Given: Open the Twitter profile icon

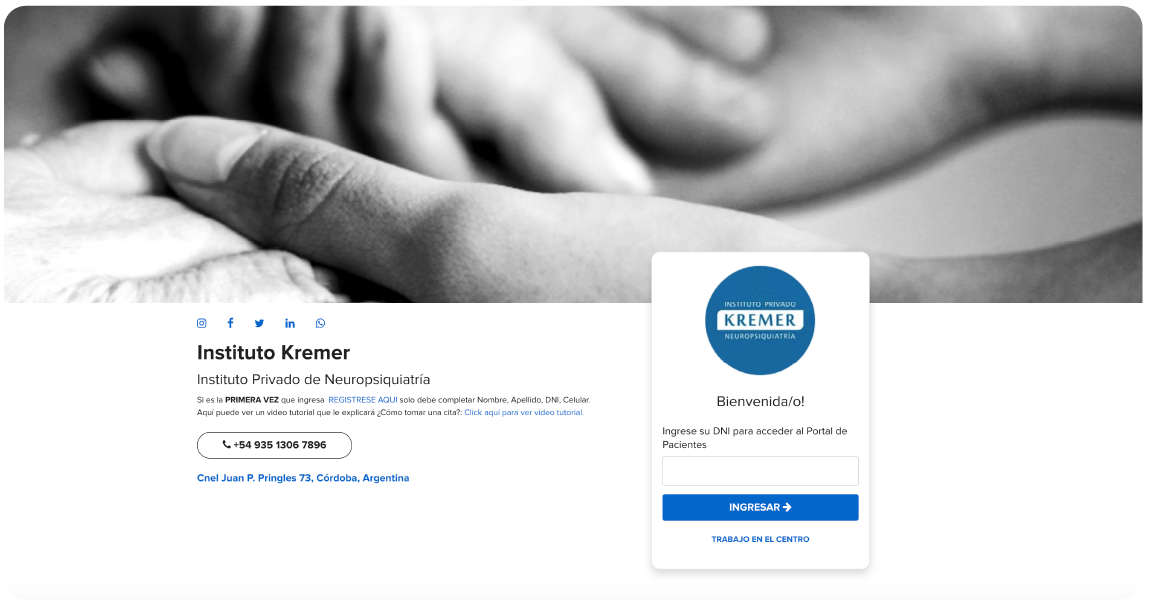Looking at the screenshot, I should tap(260, 324).
